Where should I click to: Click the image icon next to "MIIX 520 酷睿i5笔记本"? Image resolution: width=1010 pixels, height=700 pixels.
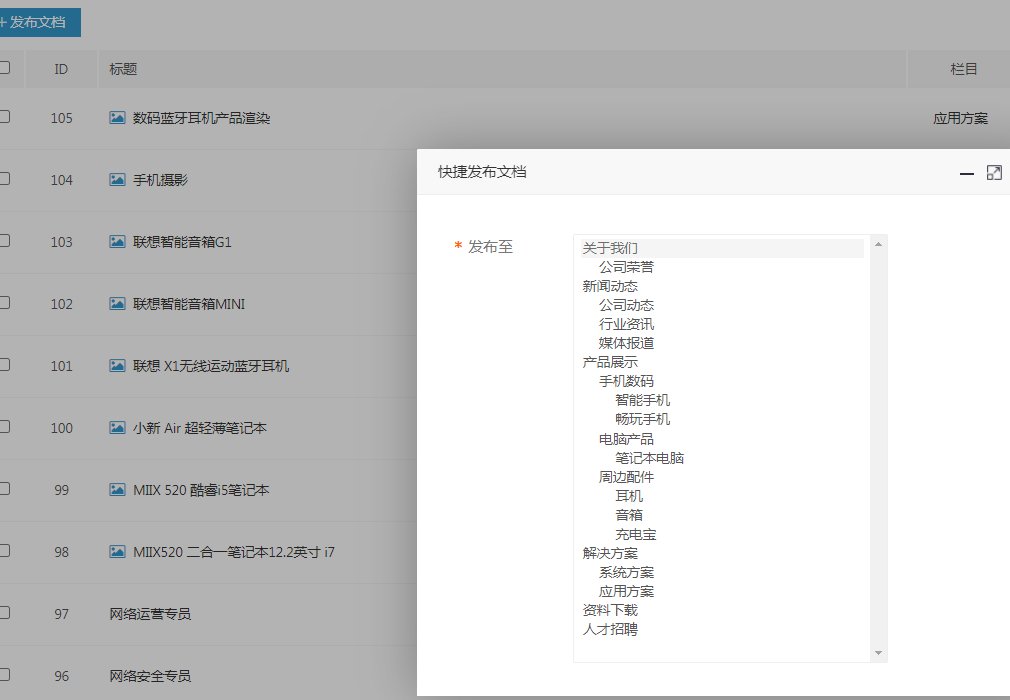point(116,489)
